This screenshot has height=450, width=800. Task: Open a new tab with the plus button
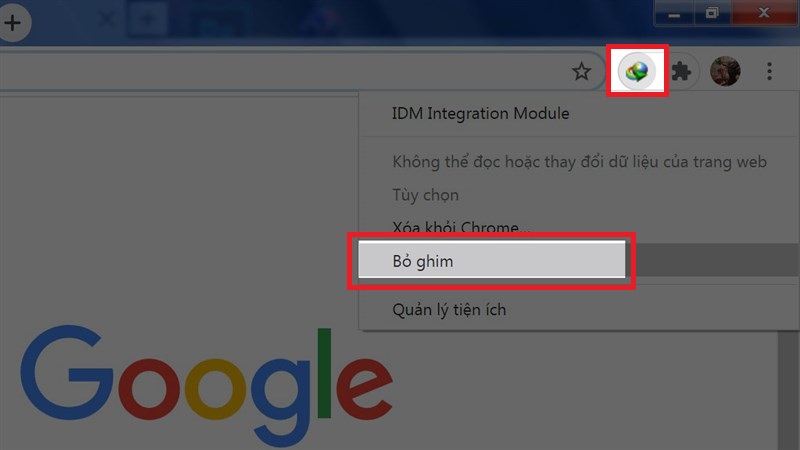click(x=12, y=22)
